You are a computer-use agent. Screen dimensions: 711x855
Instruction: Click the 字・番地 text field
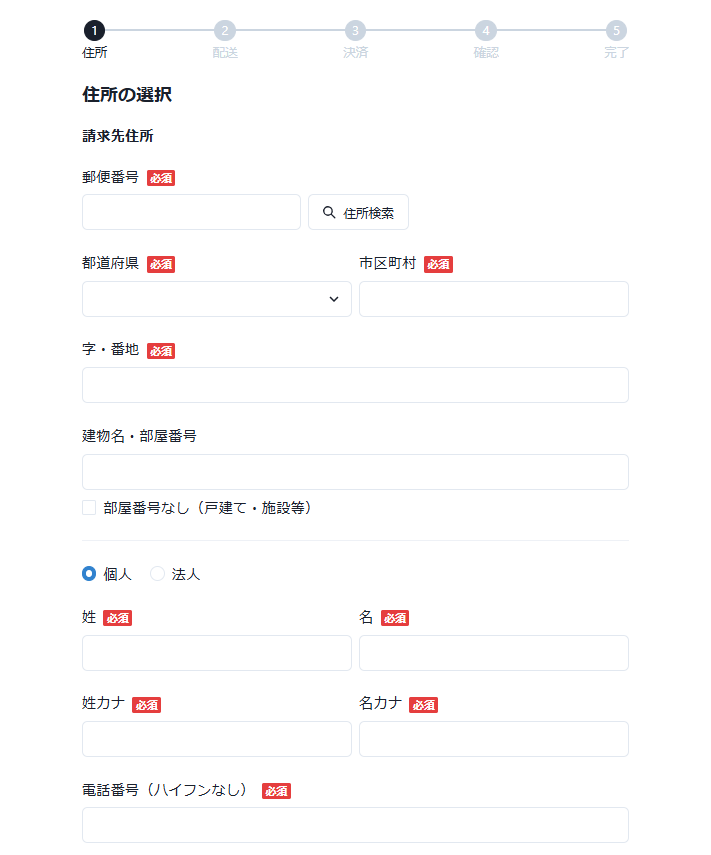355,385
